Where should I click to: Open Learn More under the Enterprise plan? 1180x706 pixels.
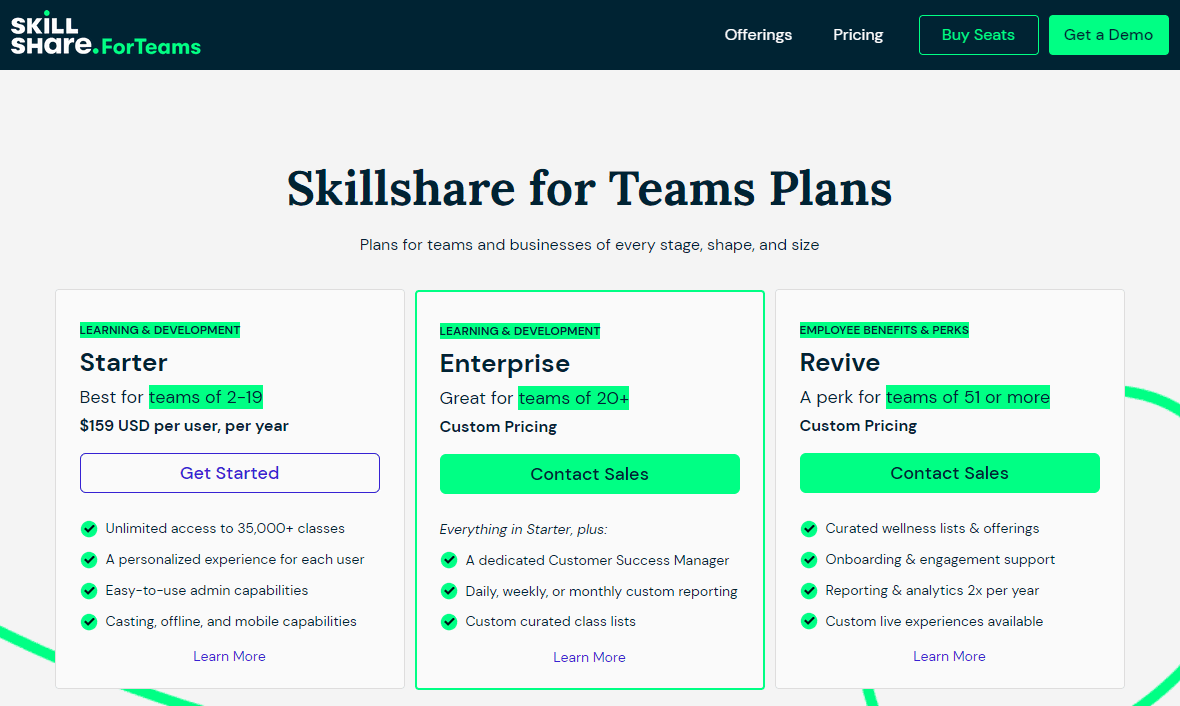click(589, 657)
